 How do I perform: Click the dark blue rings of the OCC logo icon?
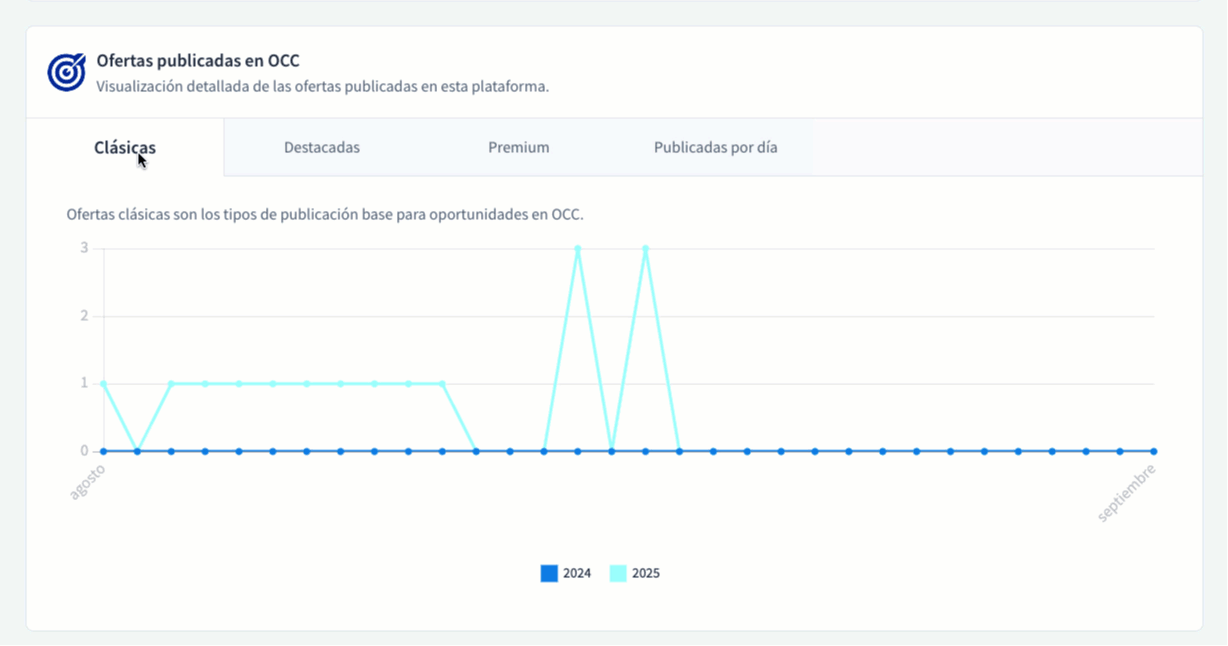(x=60, y=72)
